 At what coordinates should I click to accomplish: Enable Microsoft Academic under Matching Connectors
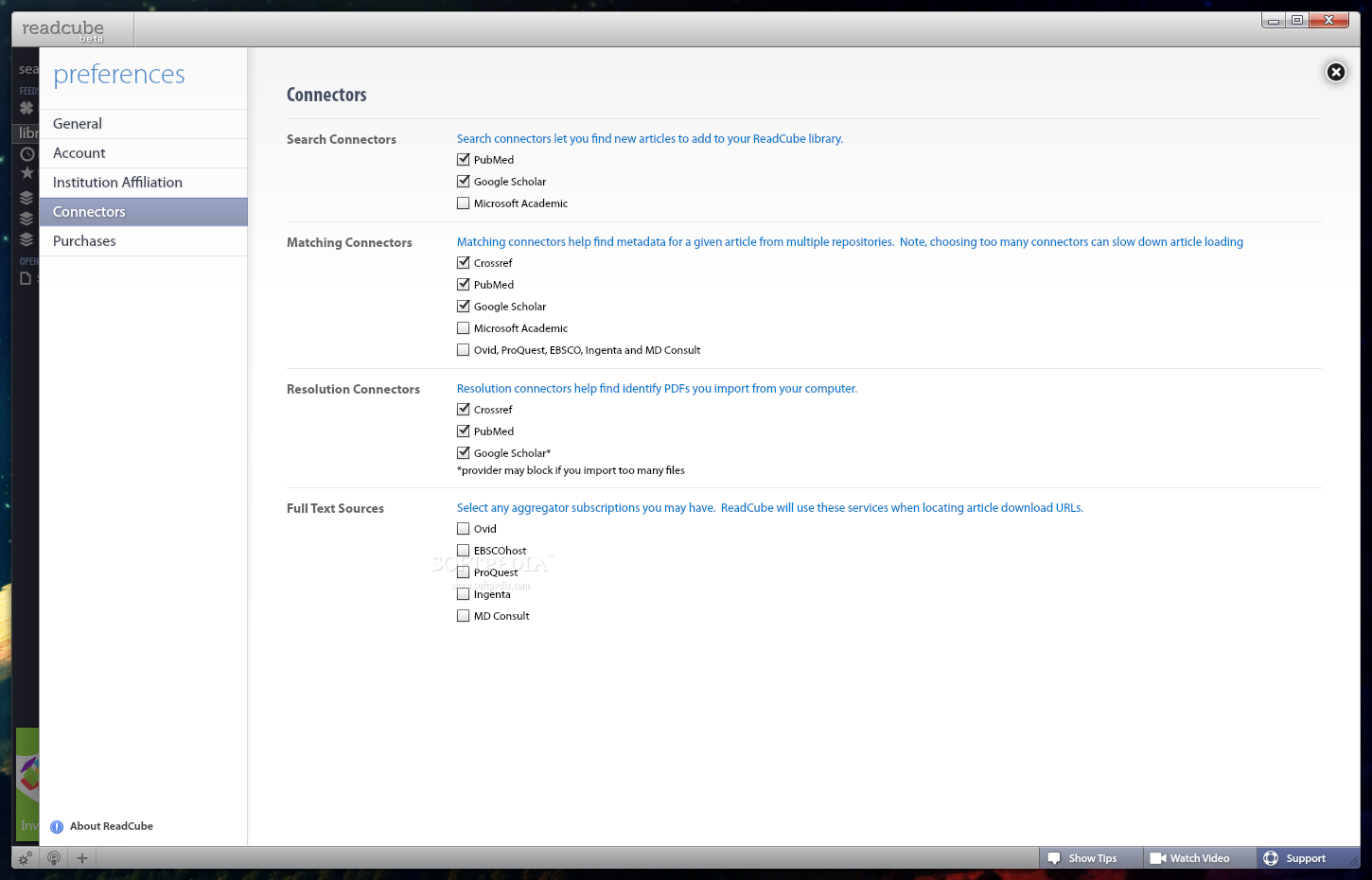pyautogui.click(x=464, y=328)
